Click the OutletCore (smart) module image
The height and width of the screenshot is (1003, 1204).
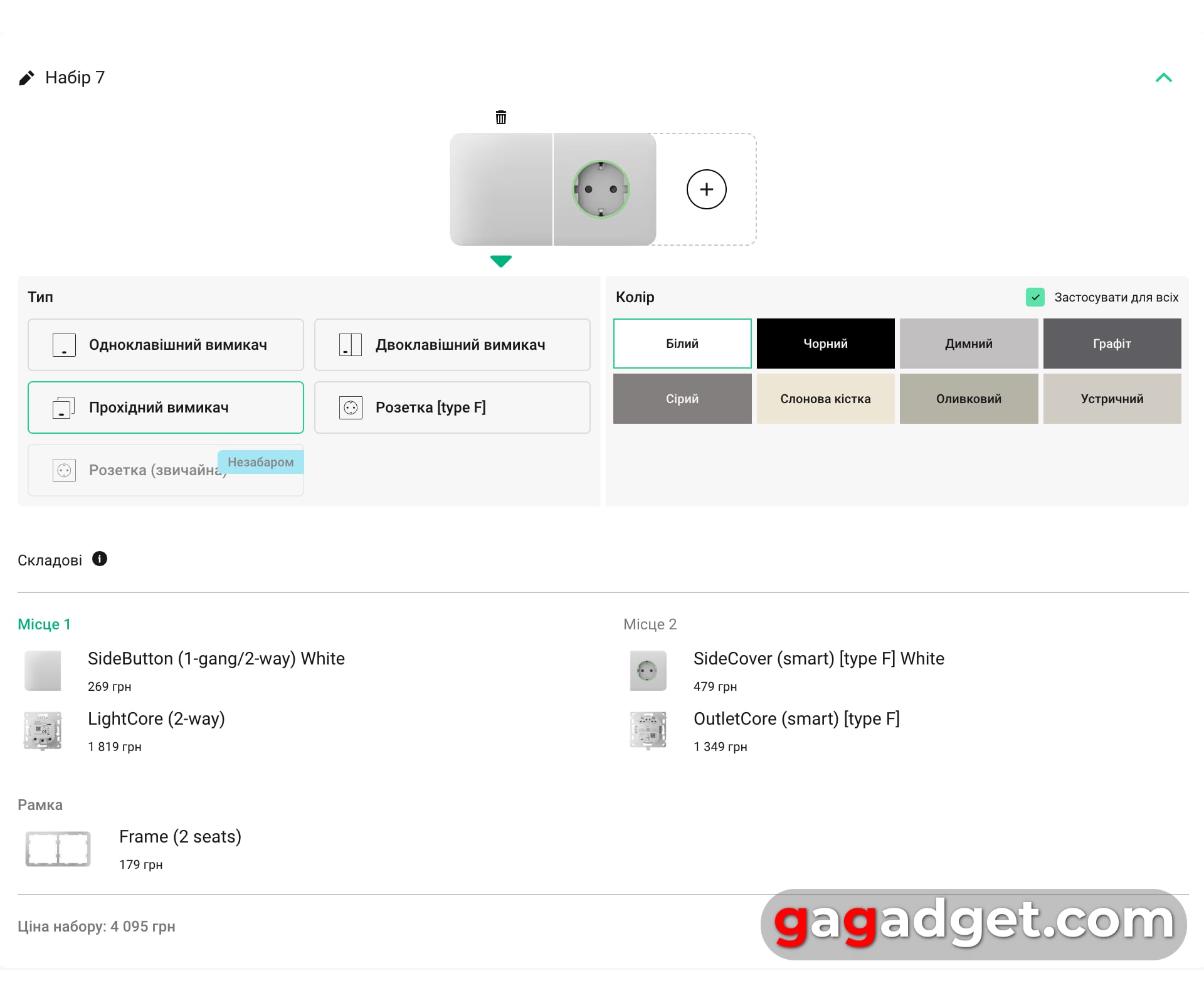[x=648, y=730]
